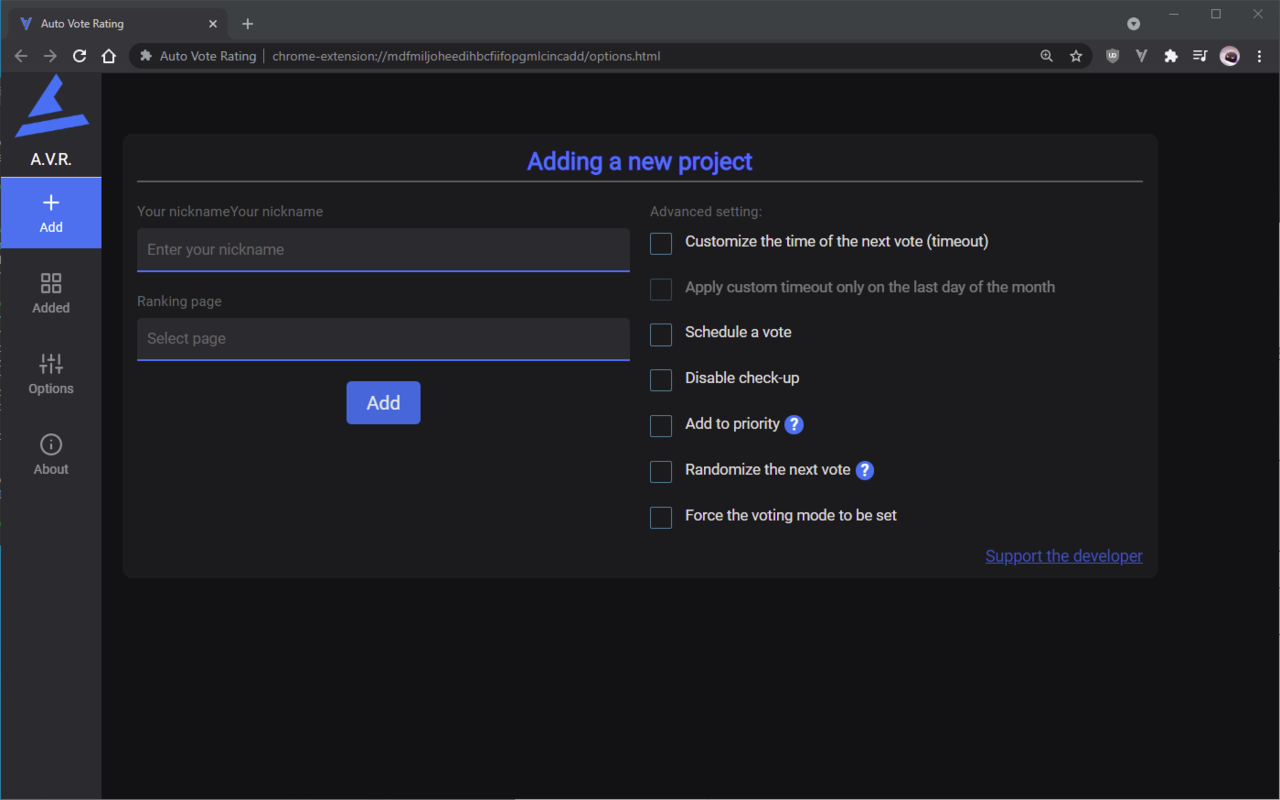1280x800 pixels.
Task: Click the blue Add button
Action: 383,403
